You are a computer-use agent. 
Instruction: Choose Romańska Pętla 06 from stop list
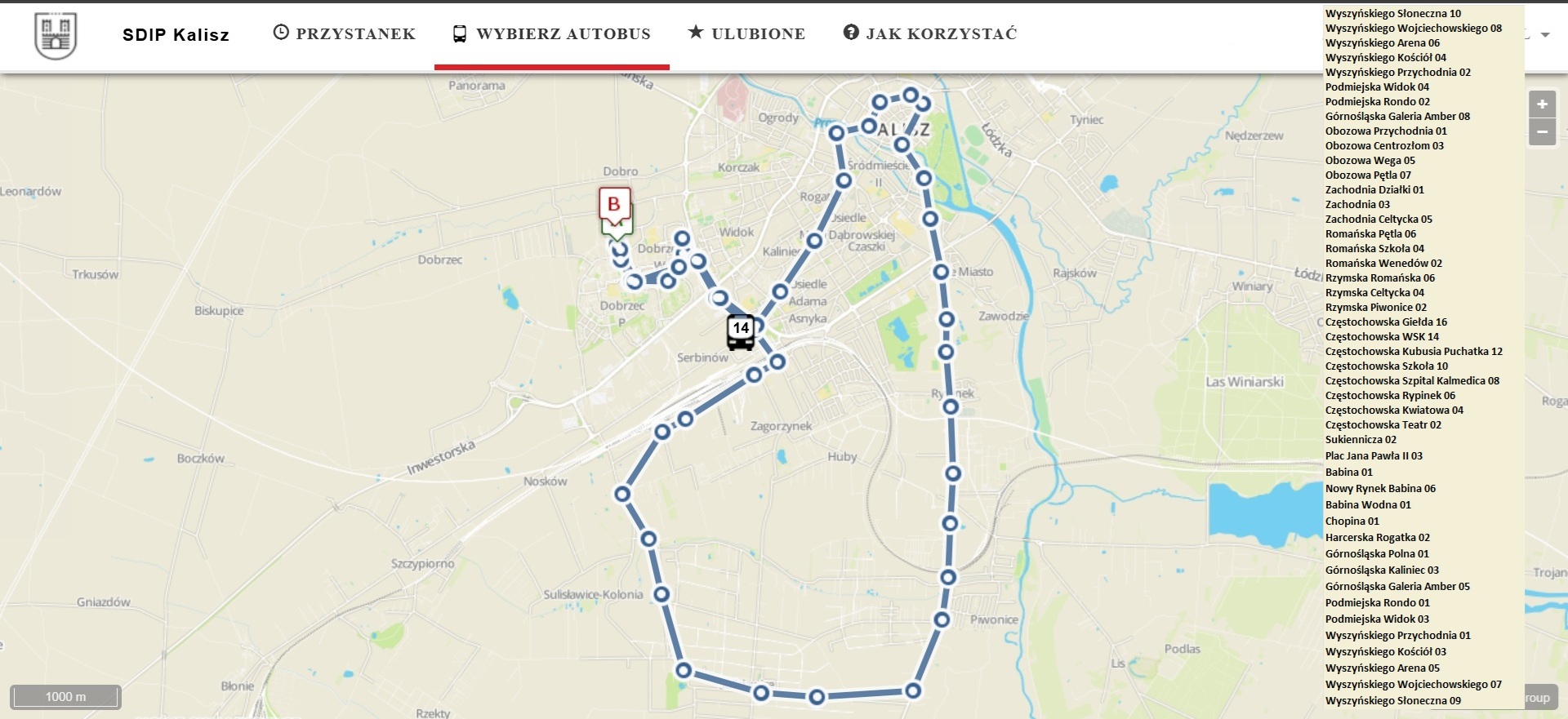pyautogui.click(x=1370, y=234)
